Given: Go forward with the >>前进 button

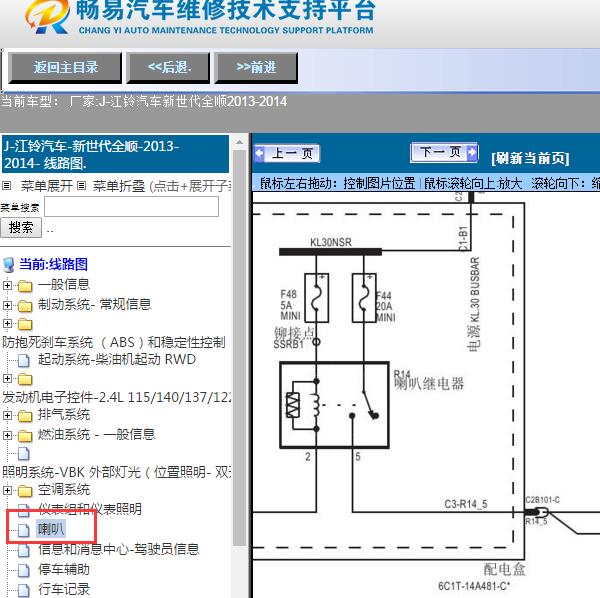Looking at the screenshot, I should point(256,68).
